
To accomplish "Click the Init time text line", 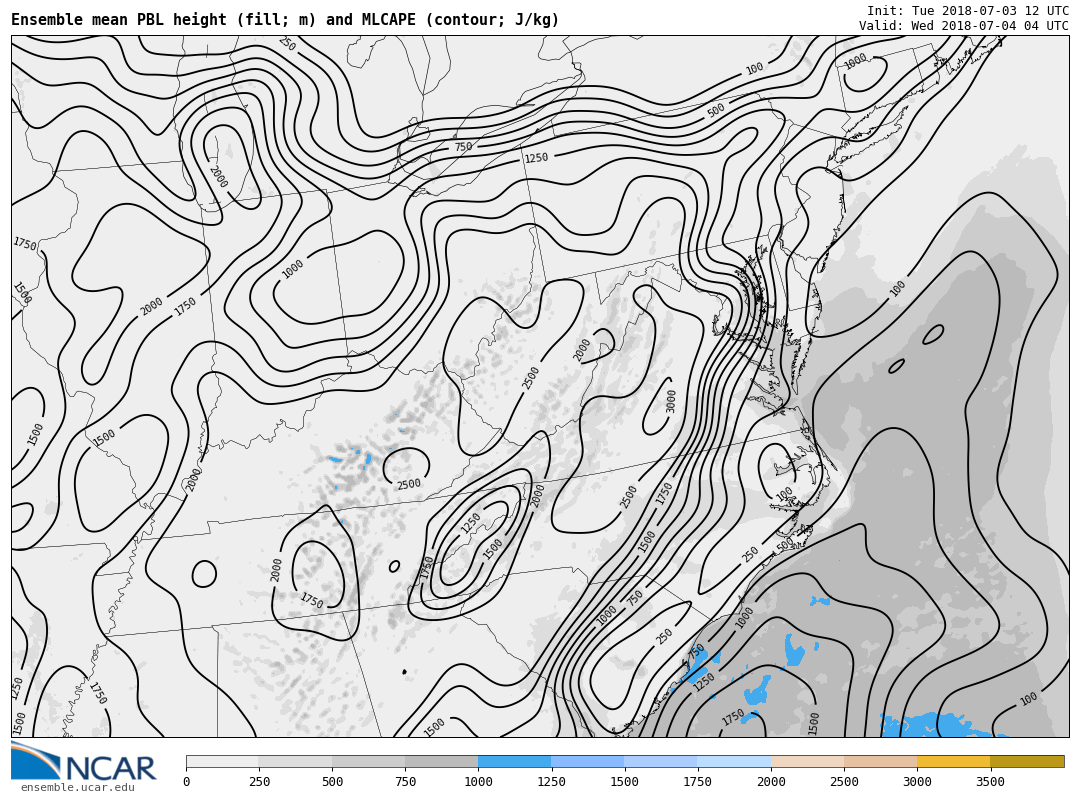I will [x=967, y=11].
